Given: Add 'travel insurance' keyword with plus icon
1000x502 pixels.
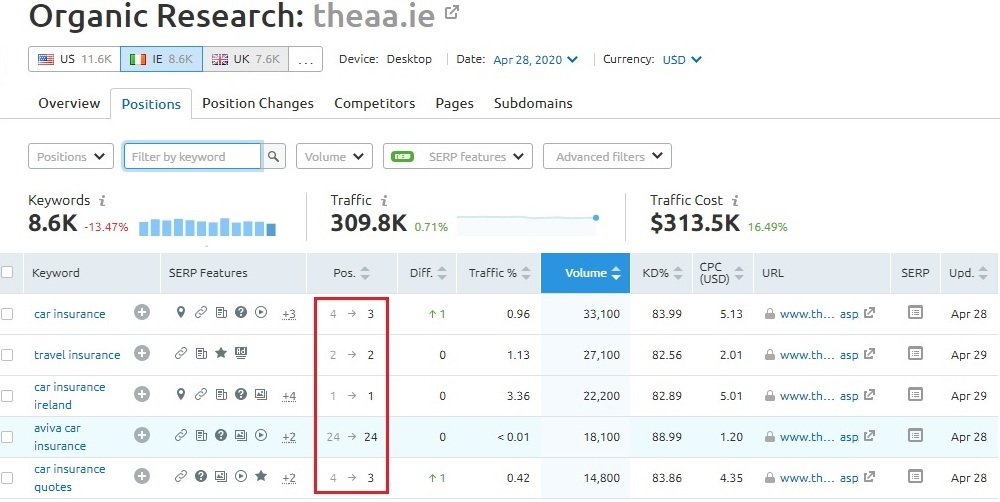Looking at the screenshot, I should pos(142,353).
